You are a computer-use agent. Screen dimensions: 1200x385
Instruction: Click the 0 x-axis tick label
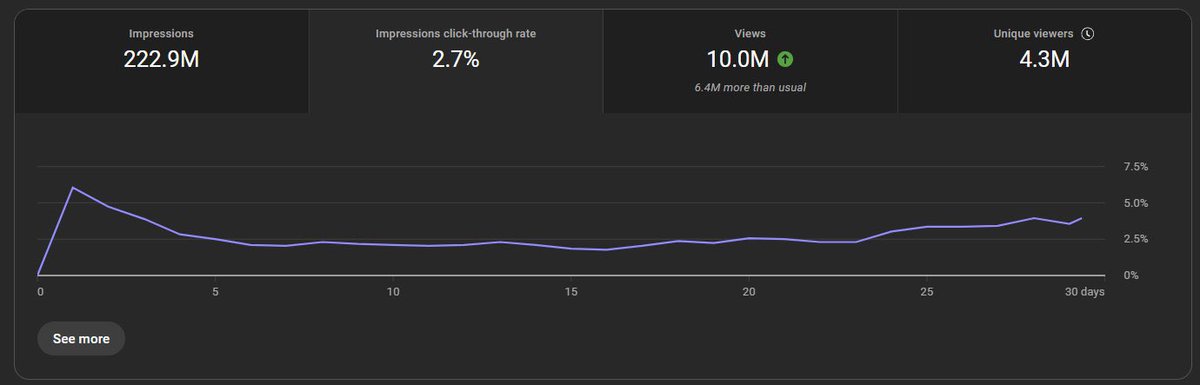point(40,291)
